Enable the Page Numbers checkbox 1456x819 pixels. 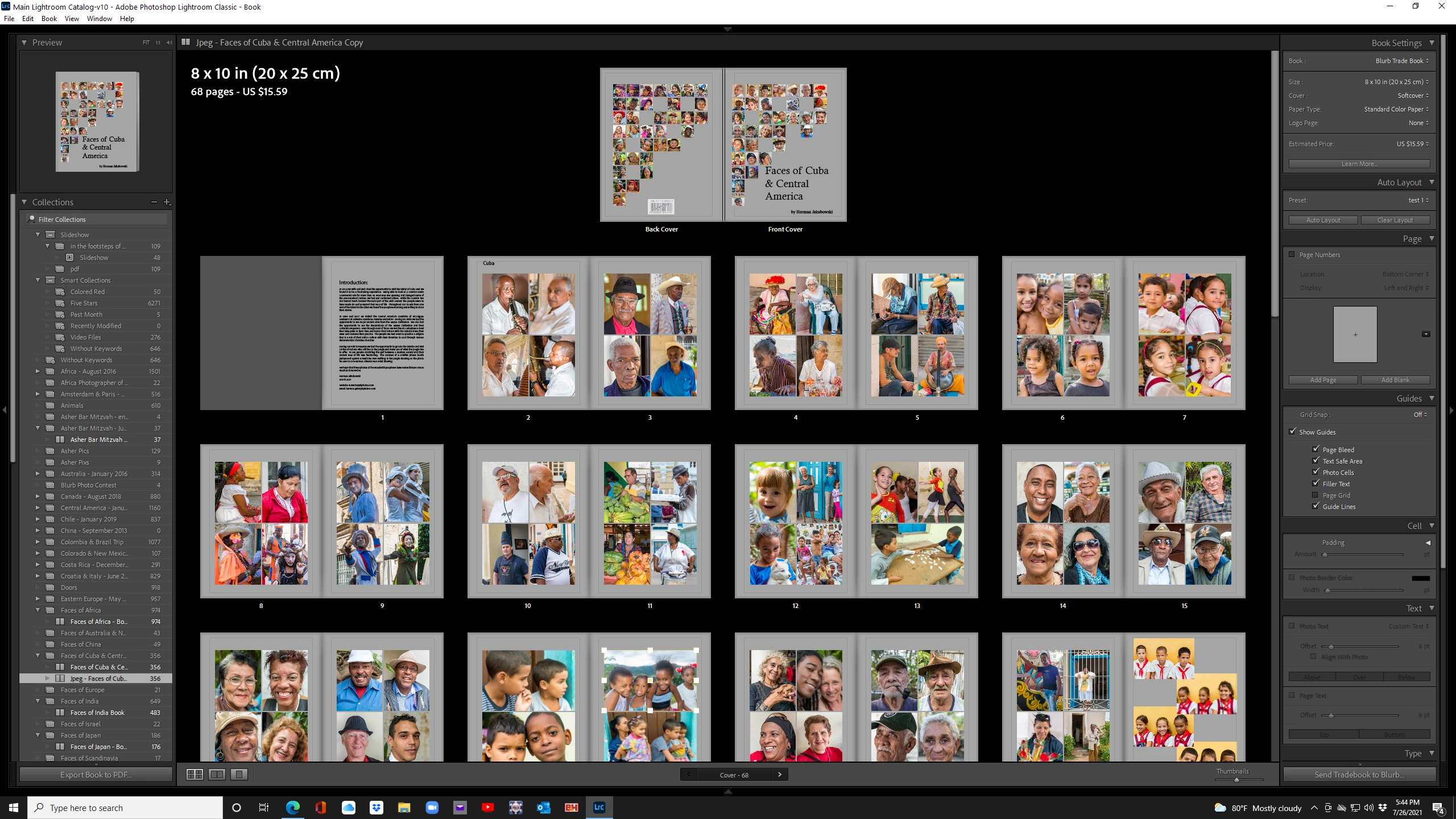pyautogui.click(x=1292, y=255)
